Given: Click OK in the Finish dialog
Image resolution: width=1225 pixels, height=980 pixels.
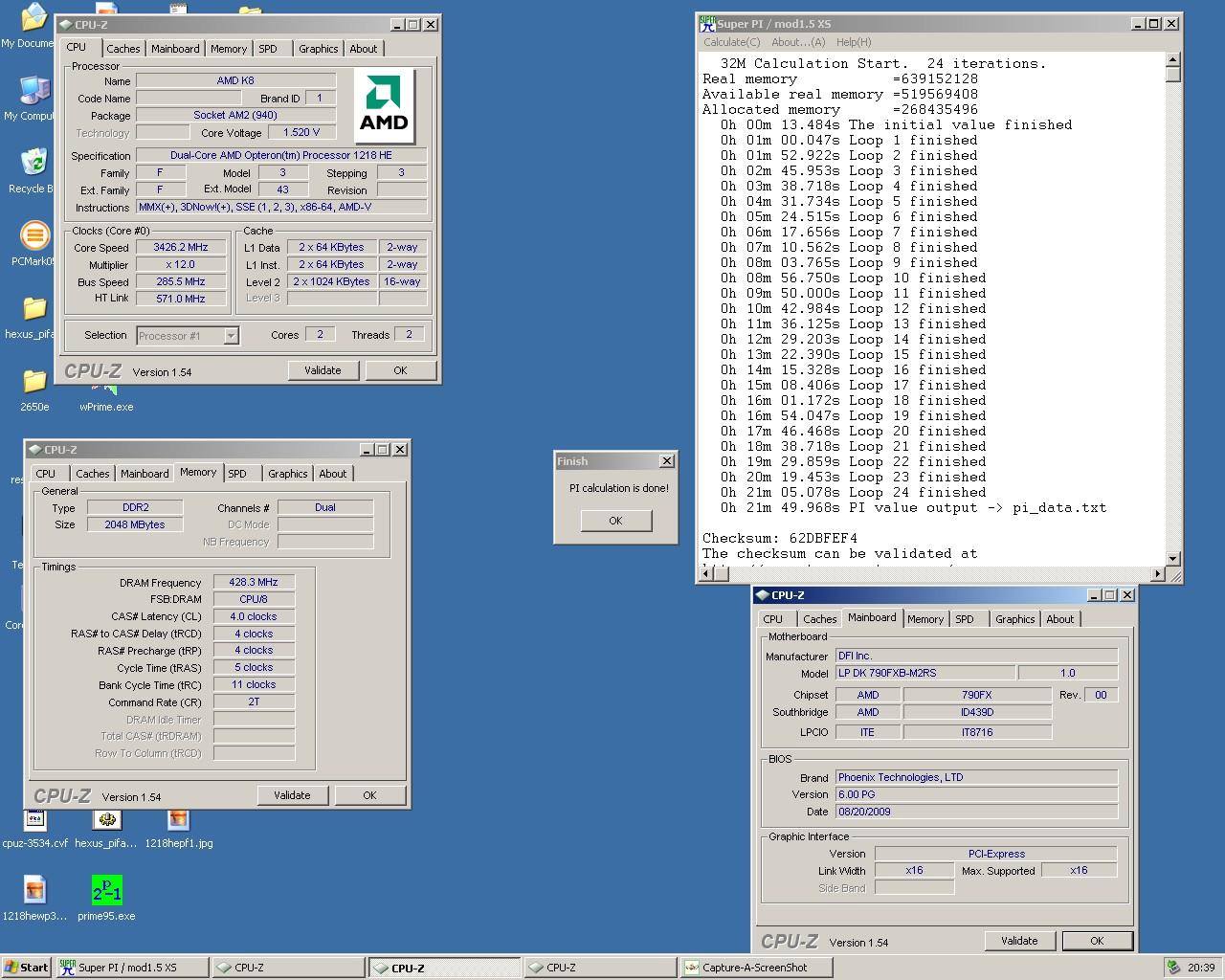Looking at the screenshot, I should tap(615, 521).
